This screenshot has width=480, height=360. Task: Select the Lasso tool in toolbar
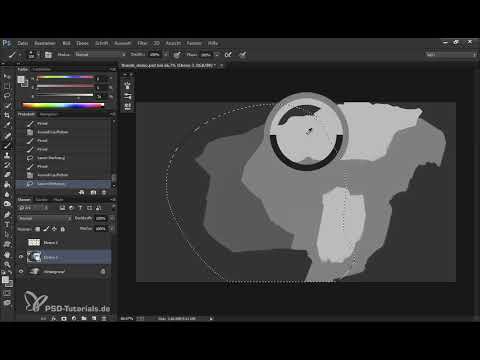click(7, 96)
